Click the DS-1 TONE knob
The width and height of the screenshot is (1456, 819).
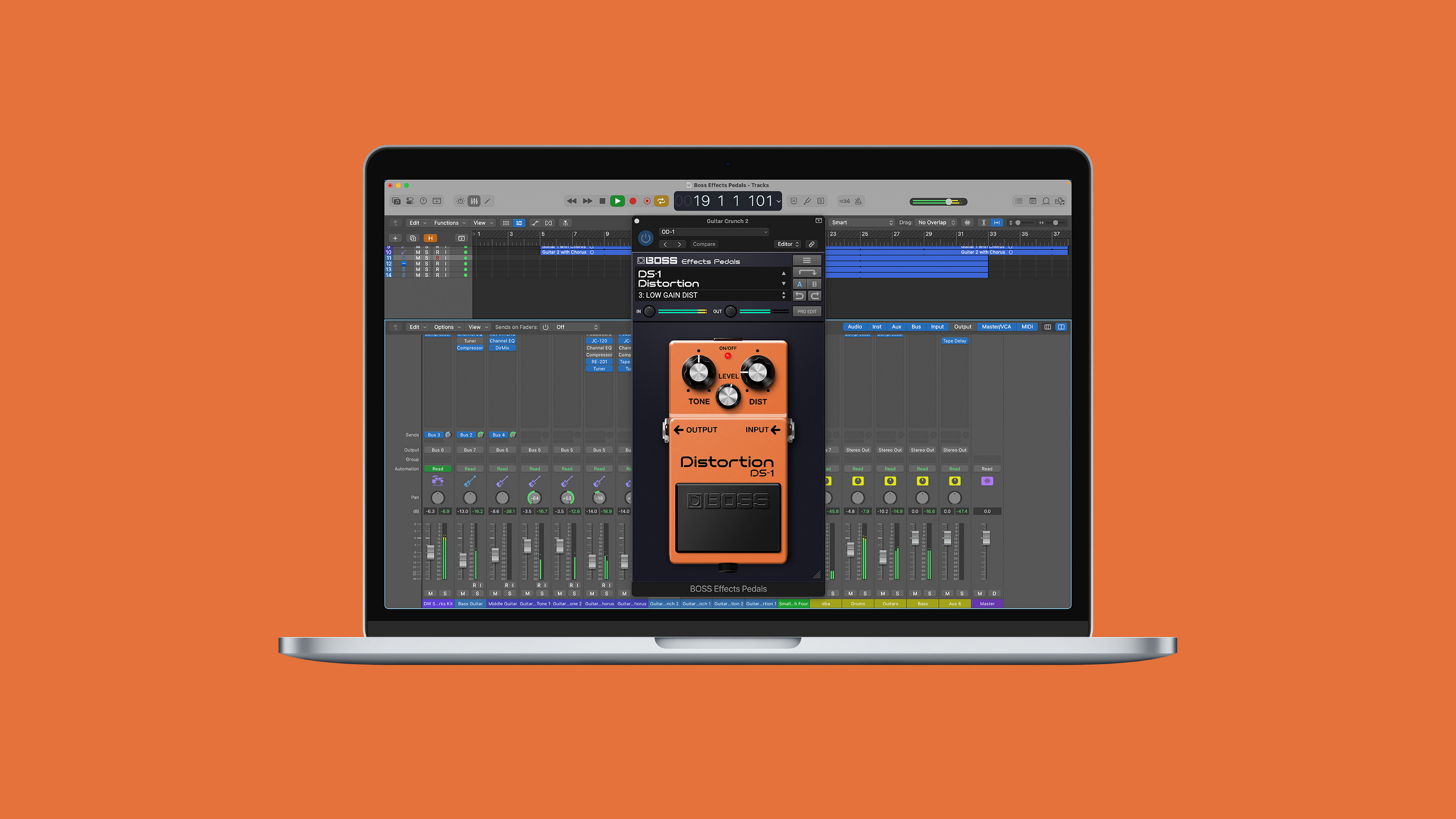point(698,373)
